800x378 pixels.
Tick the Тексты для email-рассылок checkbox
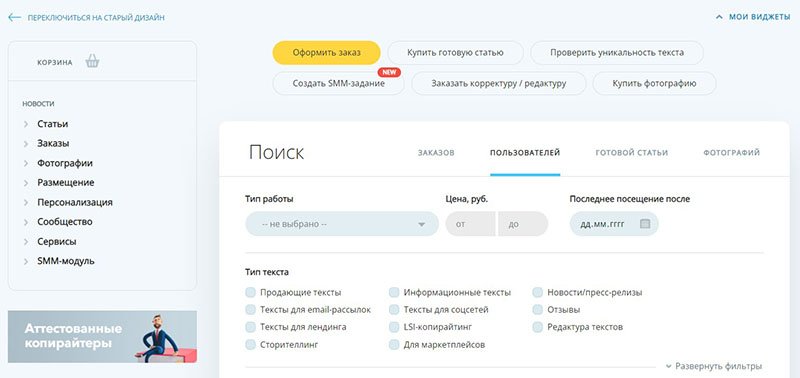click(x=251, y=310)
